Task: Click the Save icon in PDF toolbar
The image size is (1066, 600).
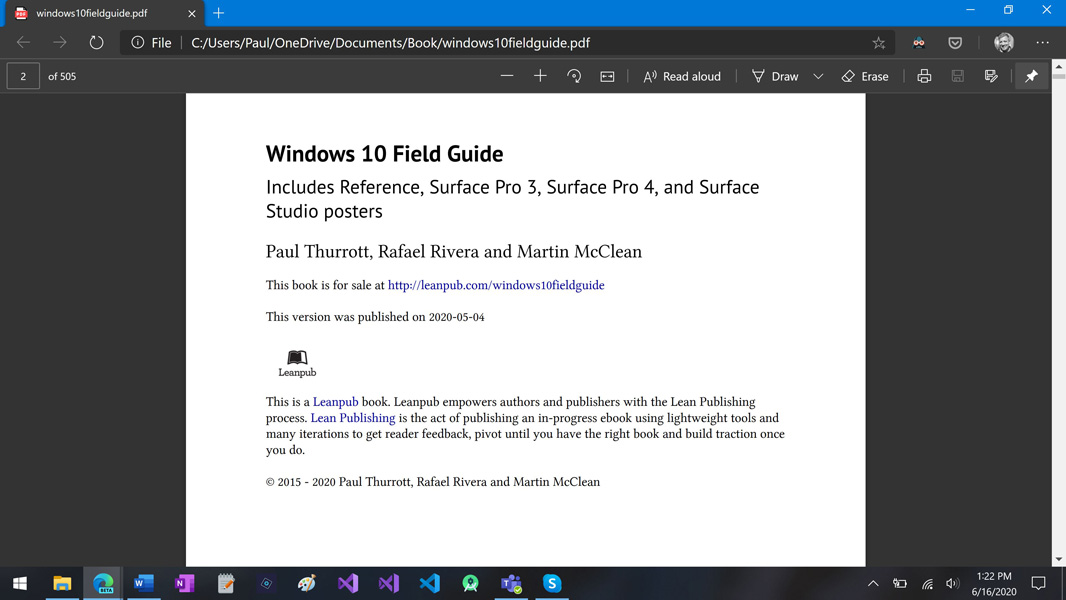Action: (957, 76)
